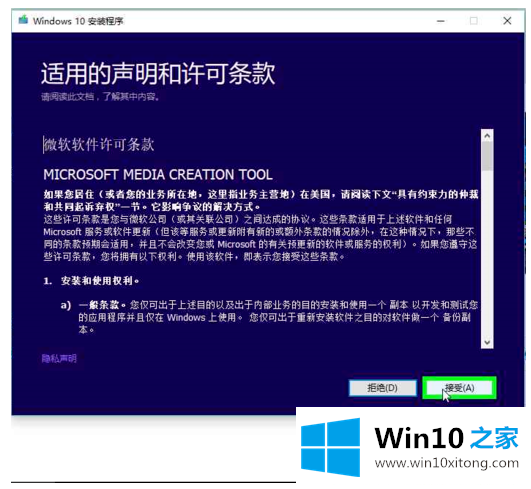
Task: Click the Windows 10 setup title bar icon
Action: 23,20
